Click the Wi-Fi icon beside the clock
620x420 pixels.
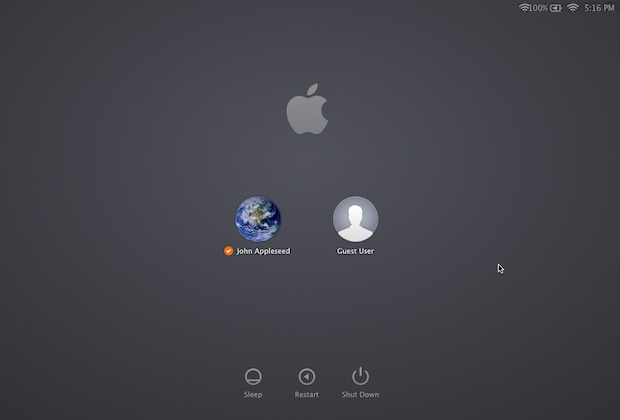573,8
